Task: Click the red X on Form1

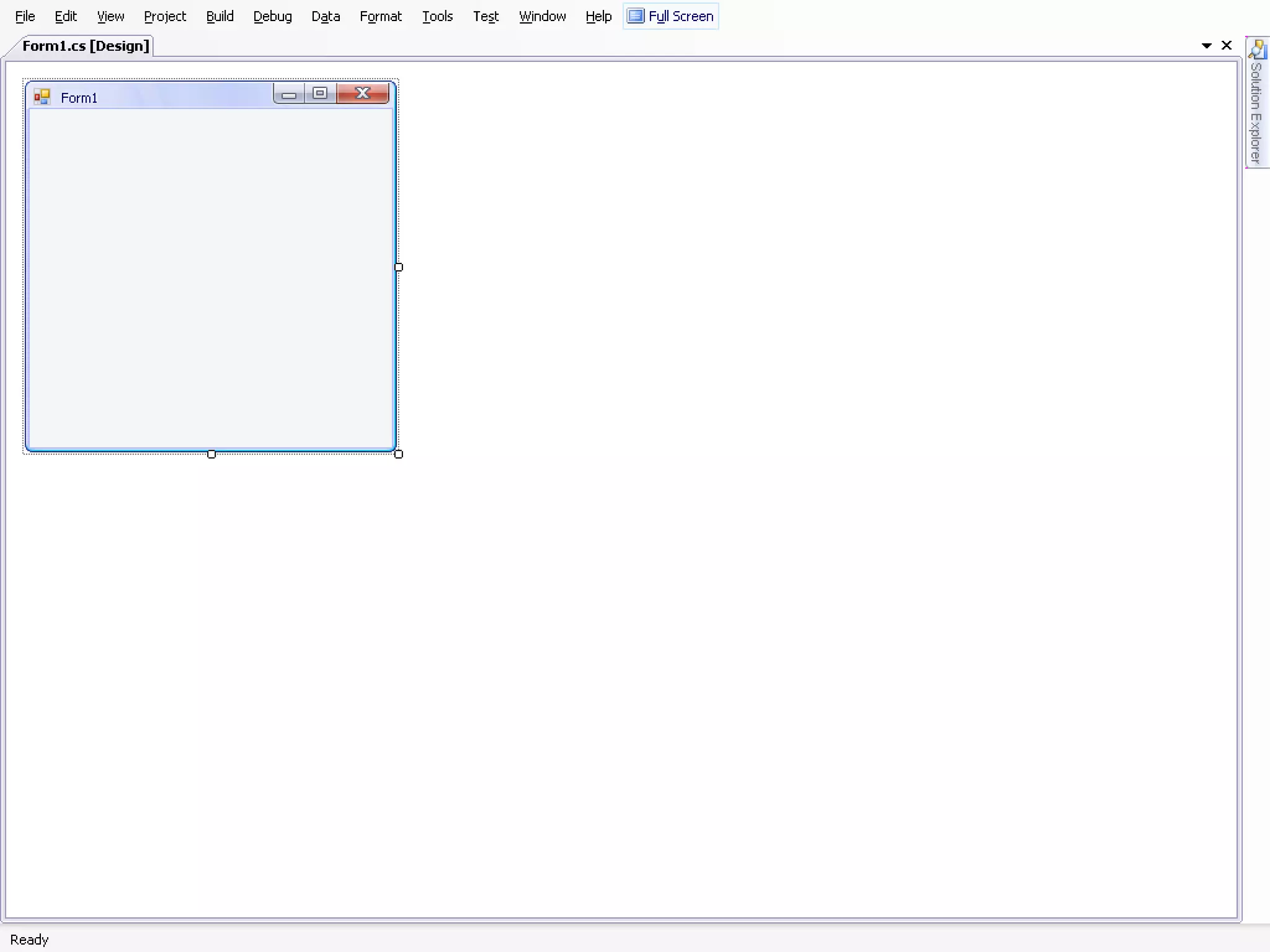Action: click(363, 94)
